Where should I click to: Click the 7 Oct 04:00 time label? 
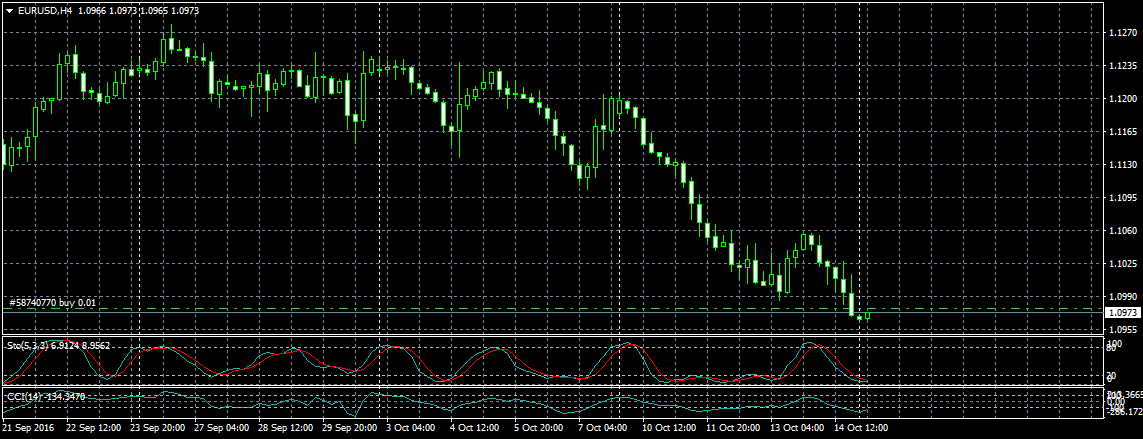pyautogui.click(x=601, y=428)
